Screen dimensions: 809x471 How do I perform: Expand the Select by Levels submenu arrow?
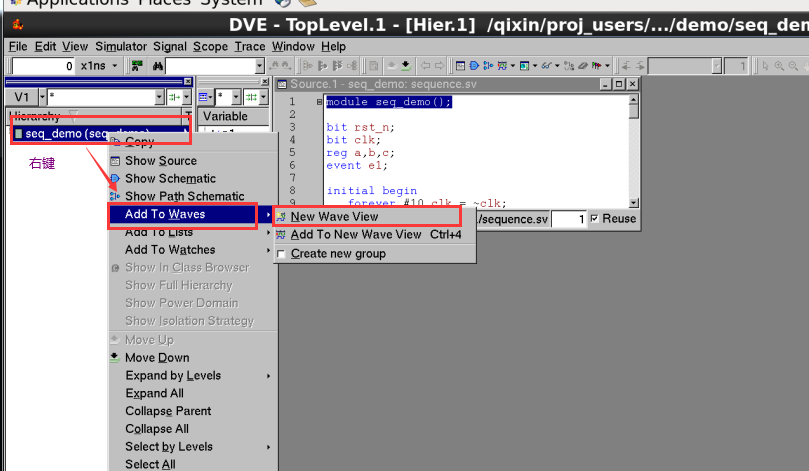268,447
